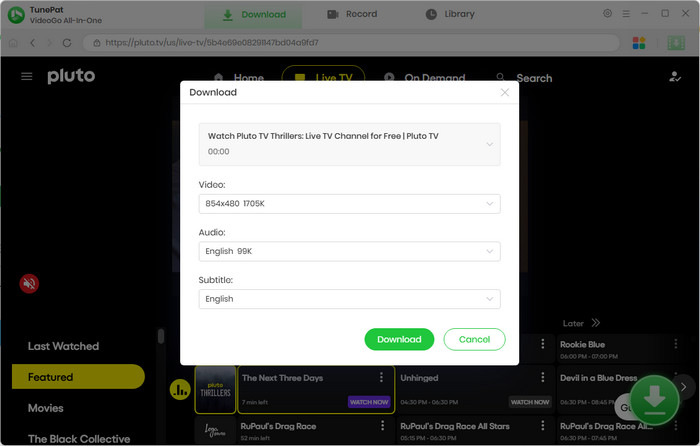The image size is (700, 446).
Task: Click the green download queue icon in address bar
Action: tap(676, 43)
